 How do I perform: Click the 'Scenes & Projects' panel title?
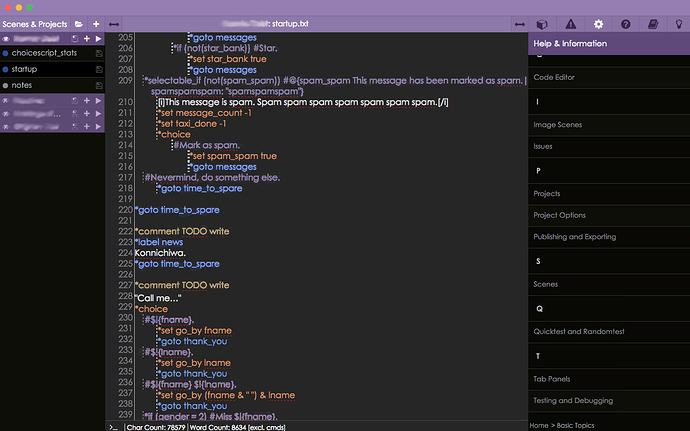pos(35,24)
